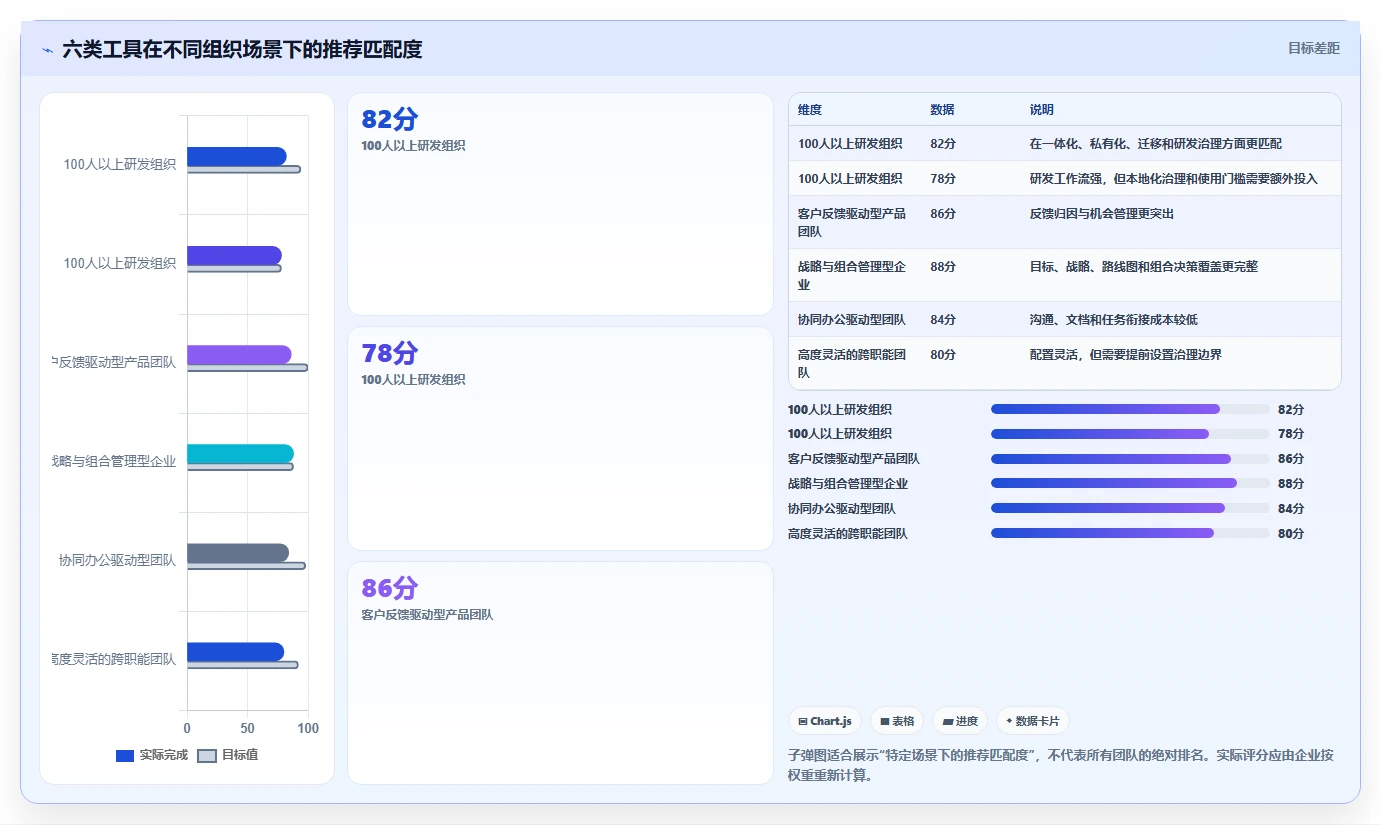Toggle the 目标值 legend item under the chart
Viewport: 1381px width, 825px height.
click(x=228, y=755)
